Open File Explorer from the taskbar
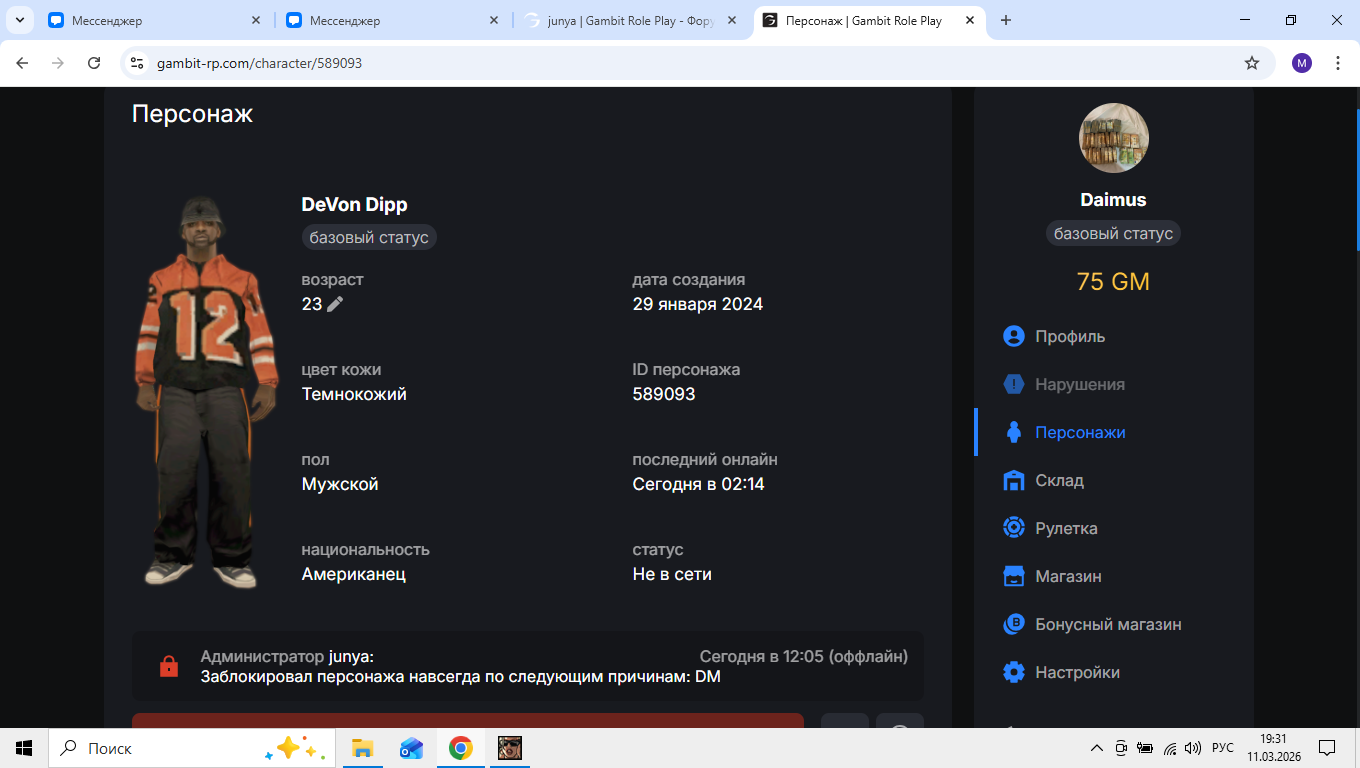The width and height of the screenshot is (1360, 768). click(362, 748)
